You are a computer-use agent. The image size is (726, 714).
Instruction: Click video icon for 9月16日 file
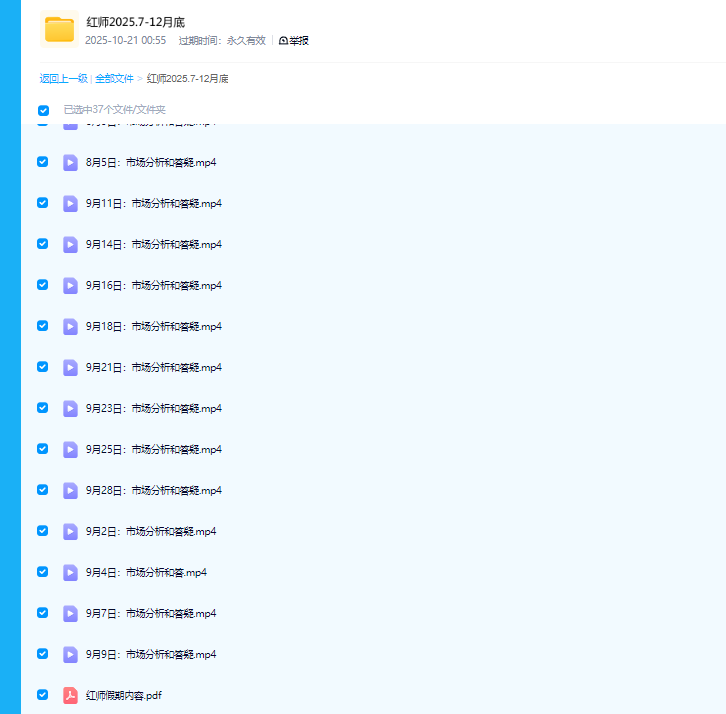(70, 285)
